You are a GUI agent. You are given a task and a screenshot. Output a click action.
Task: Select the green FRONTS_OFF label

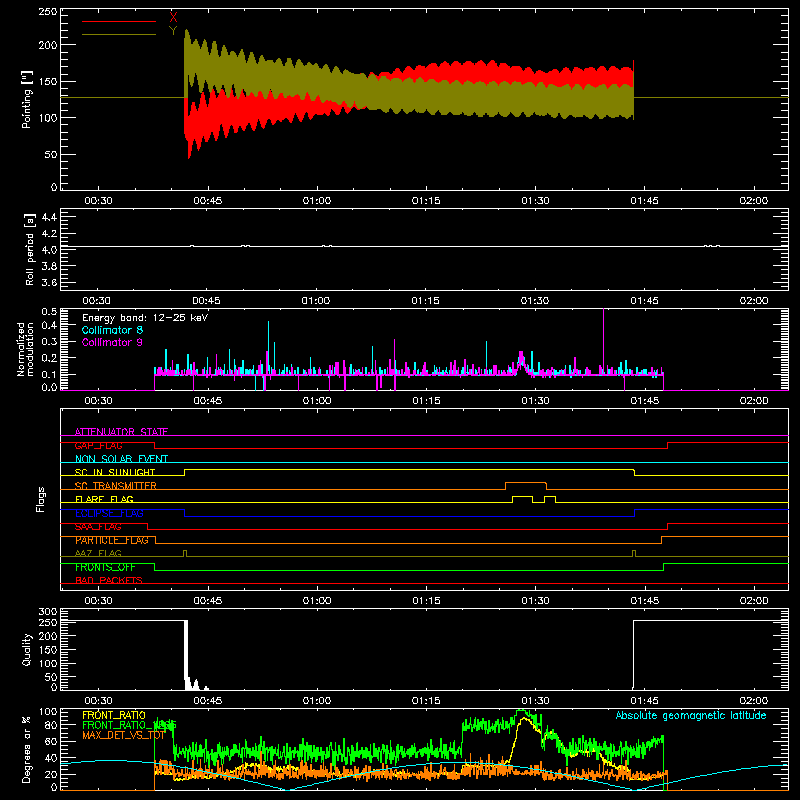[x=105, y=567]
